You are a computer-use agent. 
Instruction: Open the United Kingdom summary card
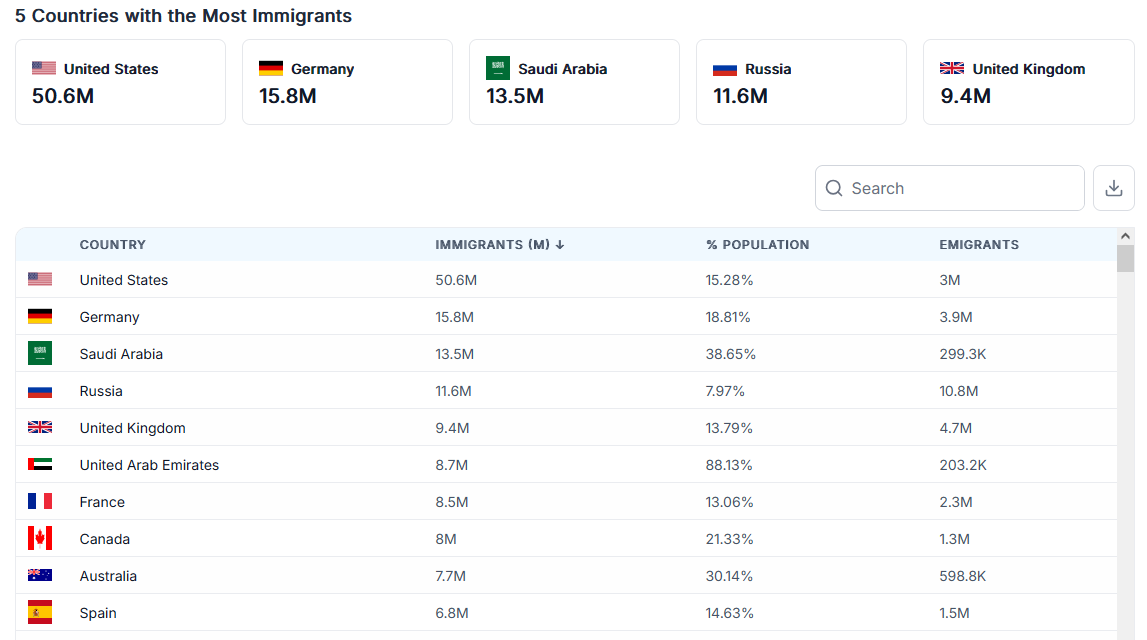[1028, 82]
